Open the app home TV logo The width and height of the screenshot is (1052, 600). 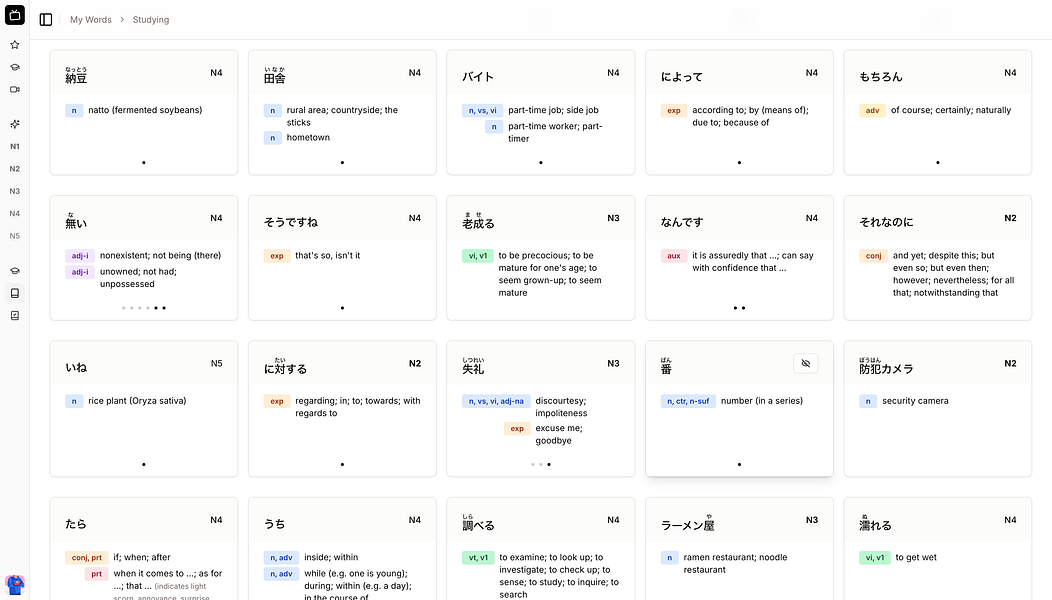[x=15, y=15]
